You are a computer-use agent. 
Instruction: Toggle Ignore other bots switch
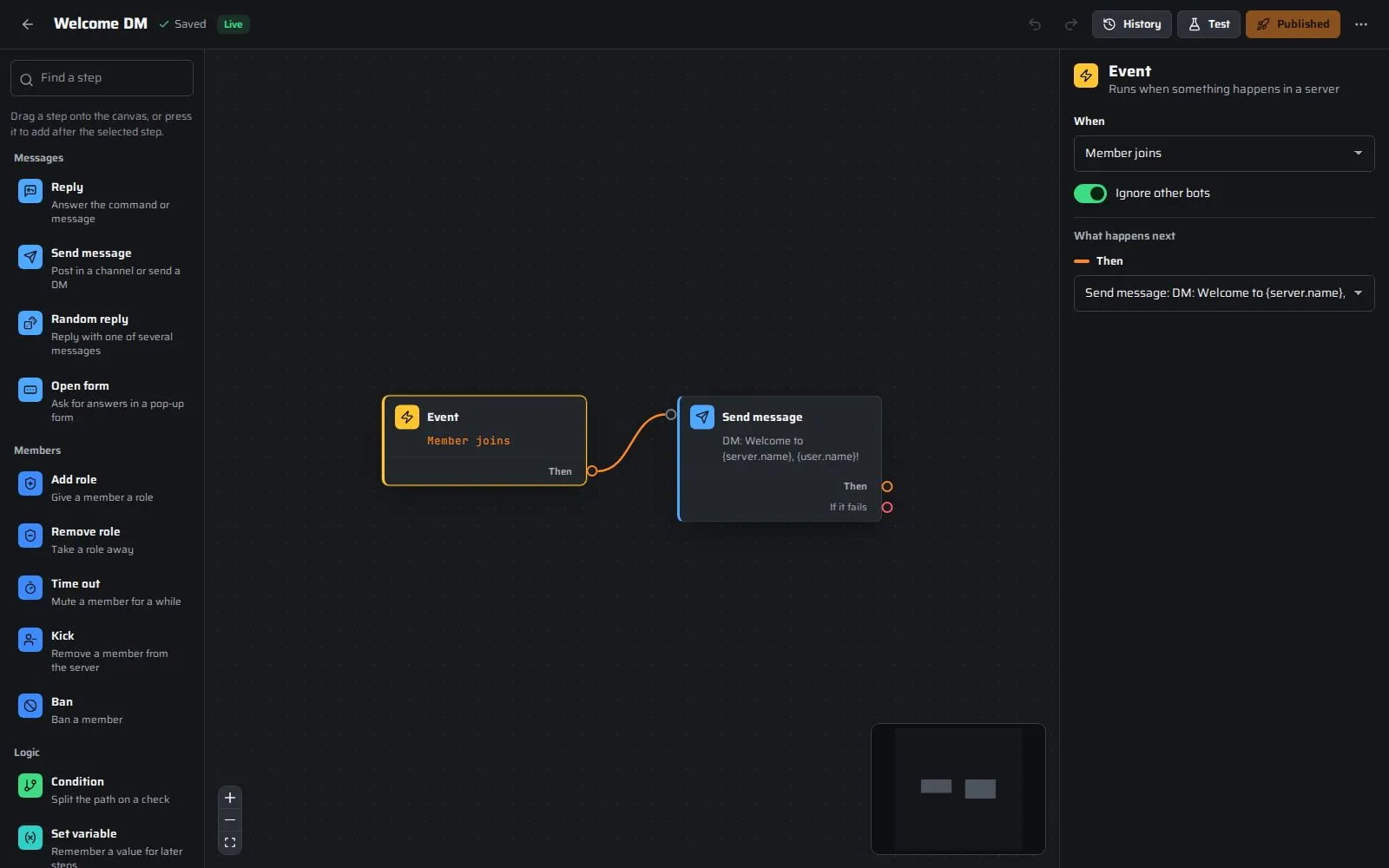[x=1090, y=194]
